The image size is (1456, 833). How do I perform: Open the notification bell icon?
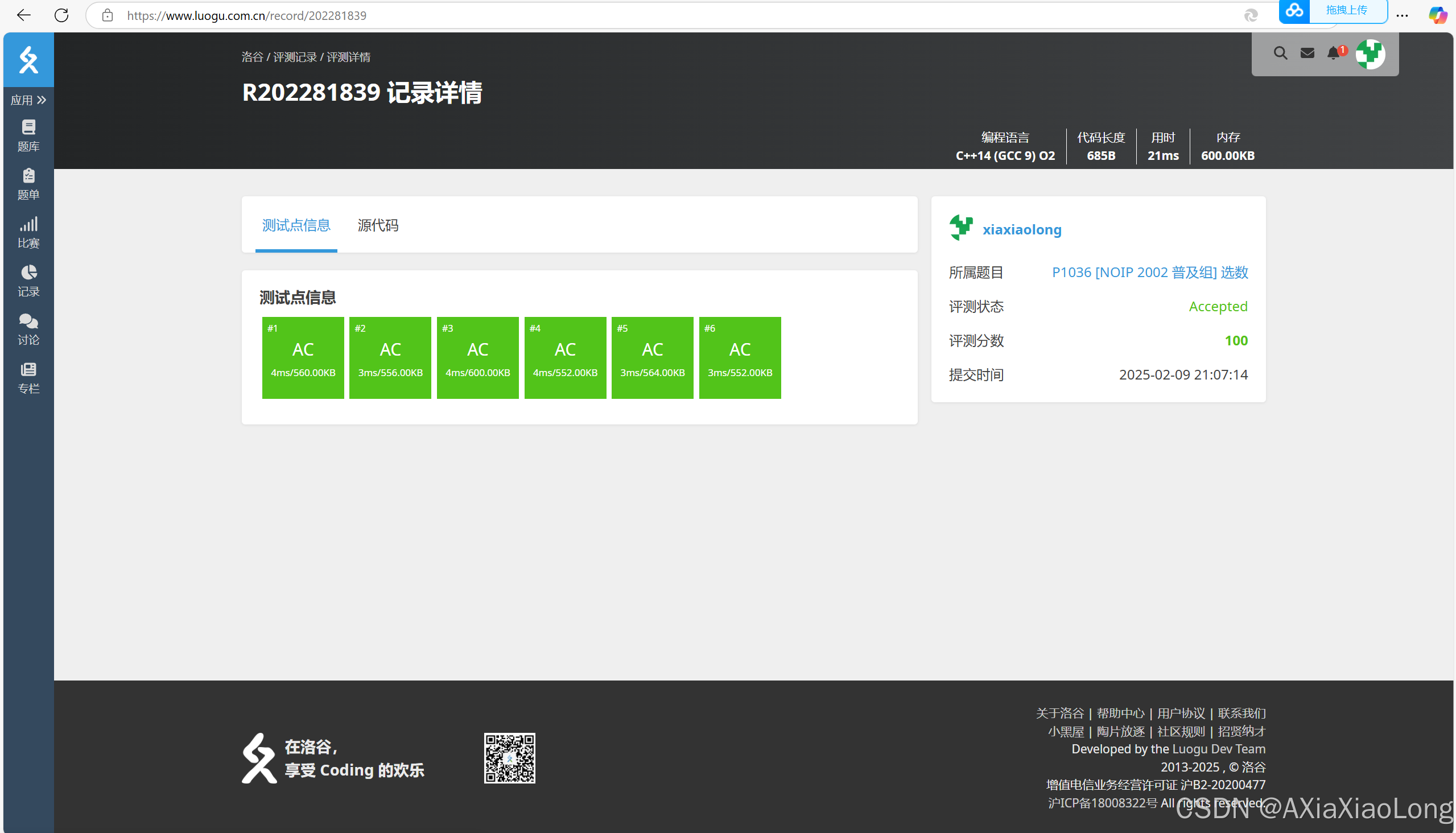pos(1334,53)
